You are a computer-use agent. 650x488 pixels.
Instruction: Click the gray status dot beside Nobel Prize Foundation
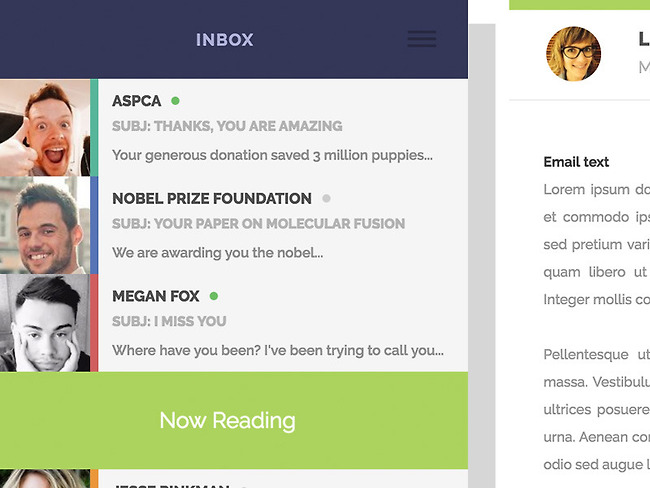(326, 198)
